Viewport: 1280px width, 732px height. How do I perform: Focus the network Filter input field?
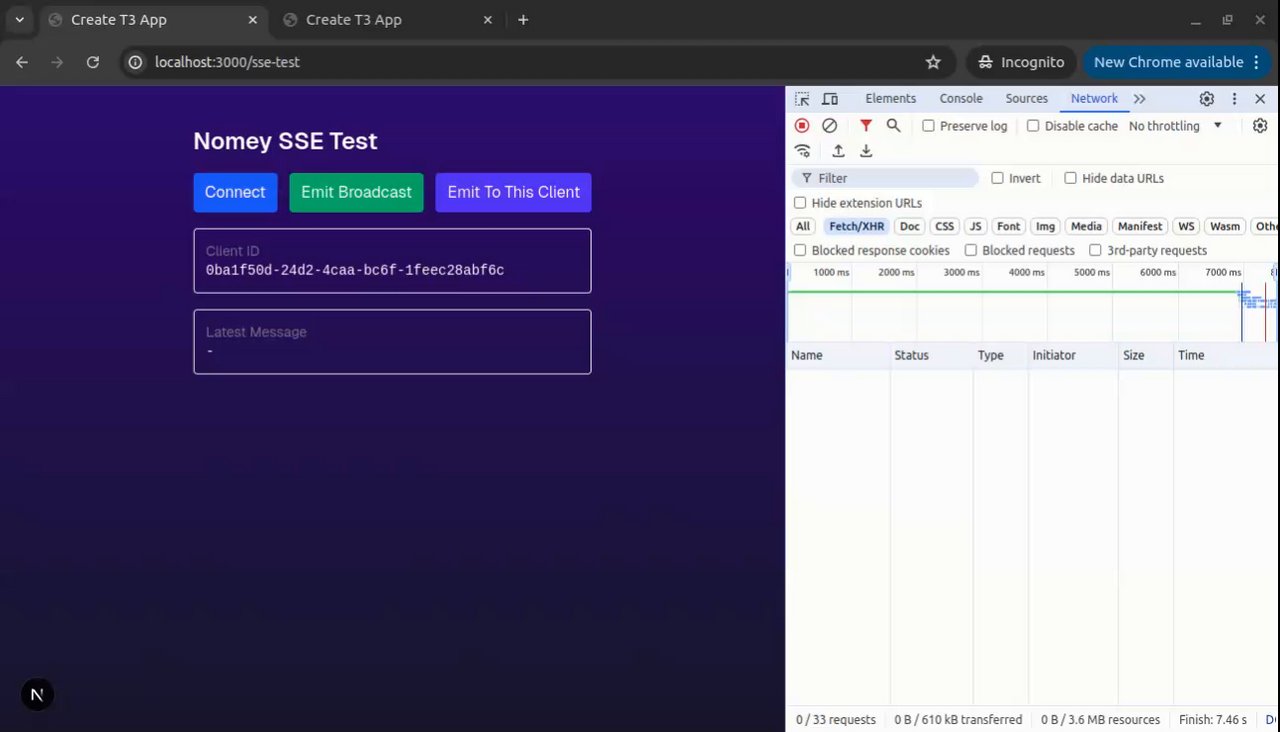click(885, 178)
